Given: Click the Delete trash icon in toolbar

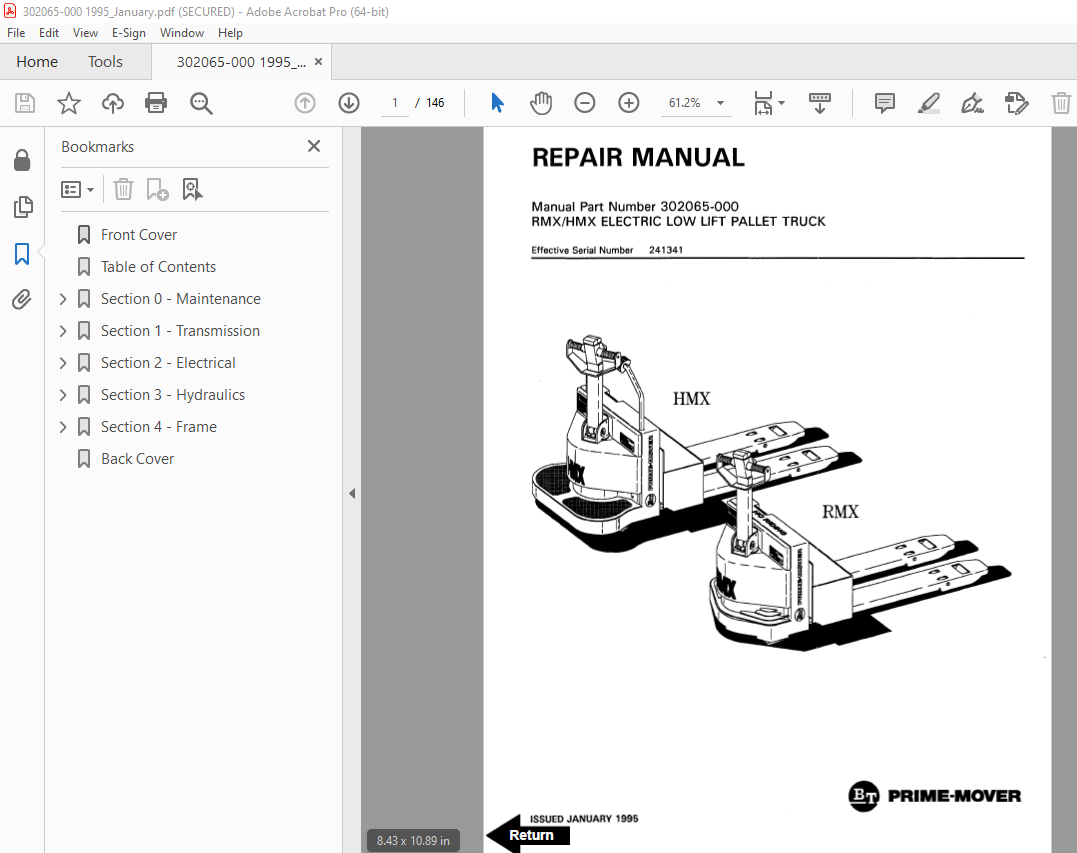Looking at the screenshot, I should click(1061, 103).
